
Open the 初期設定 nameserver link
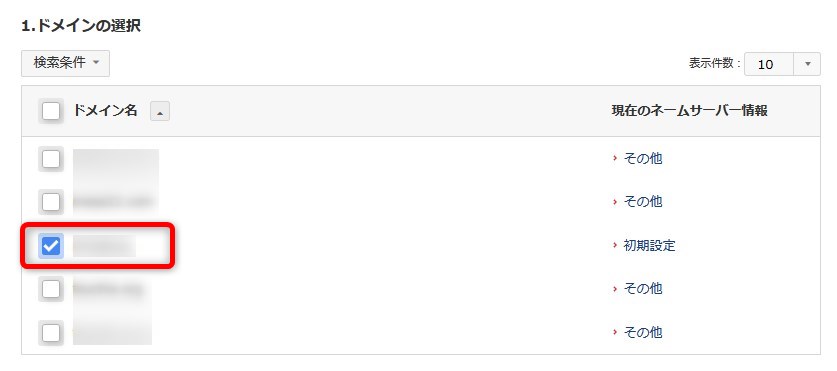(x=649, y=246)
